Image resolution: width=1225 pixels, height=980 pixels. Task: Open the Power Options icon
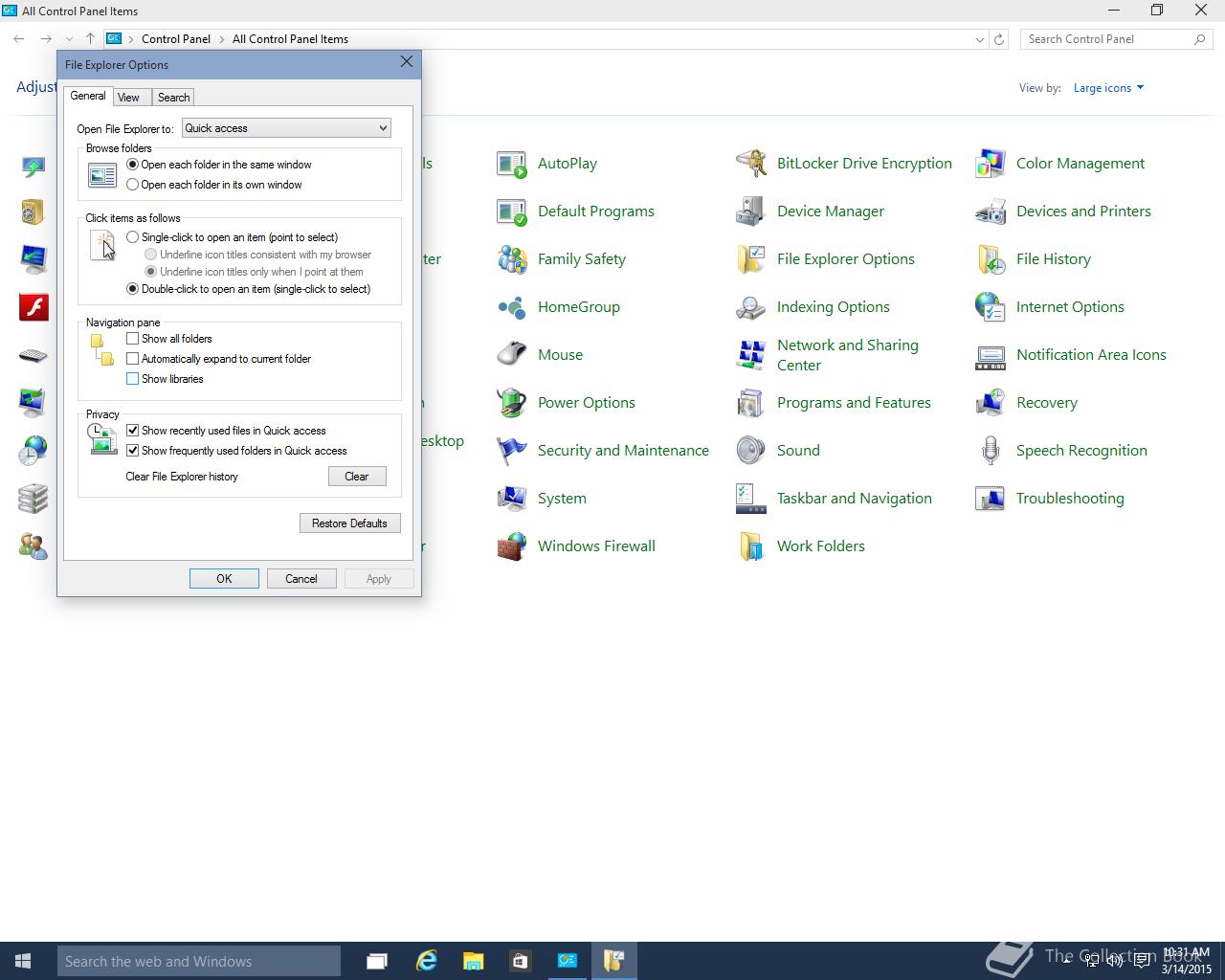click(x=512, y=403)
